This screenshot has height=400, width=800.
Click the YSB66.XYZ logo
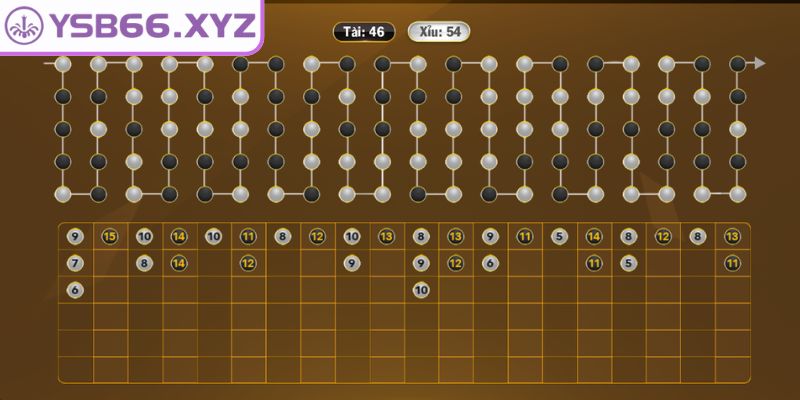tap(130, 27)
